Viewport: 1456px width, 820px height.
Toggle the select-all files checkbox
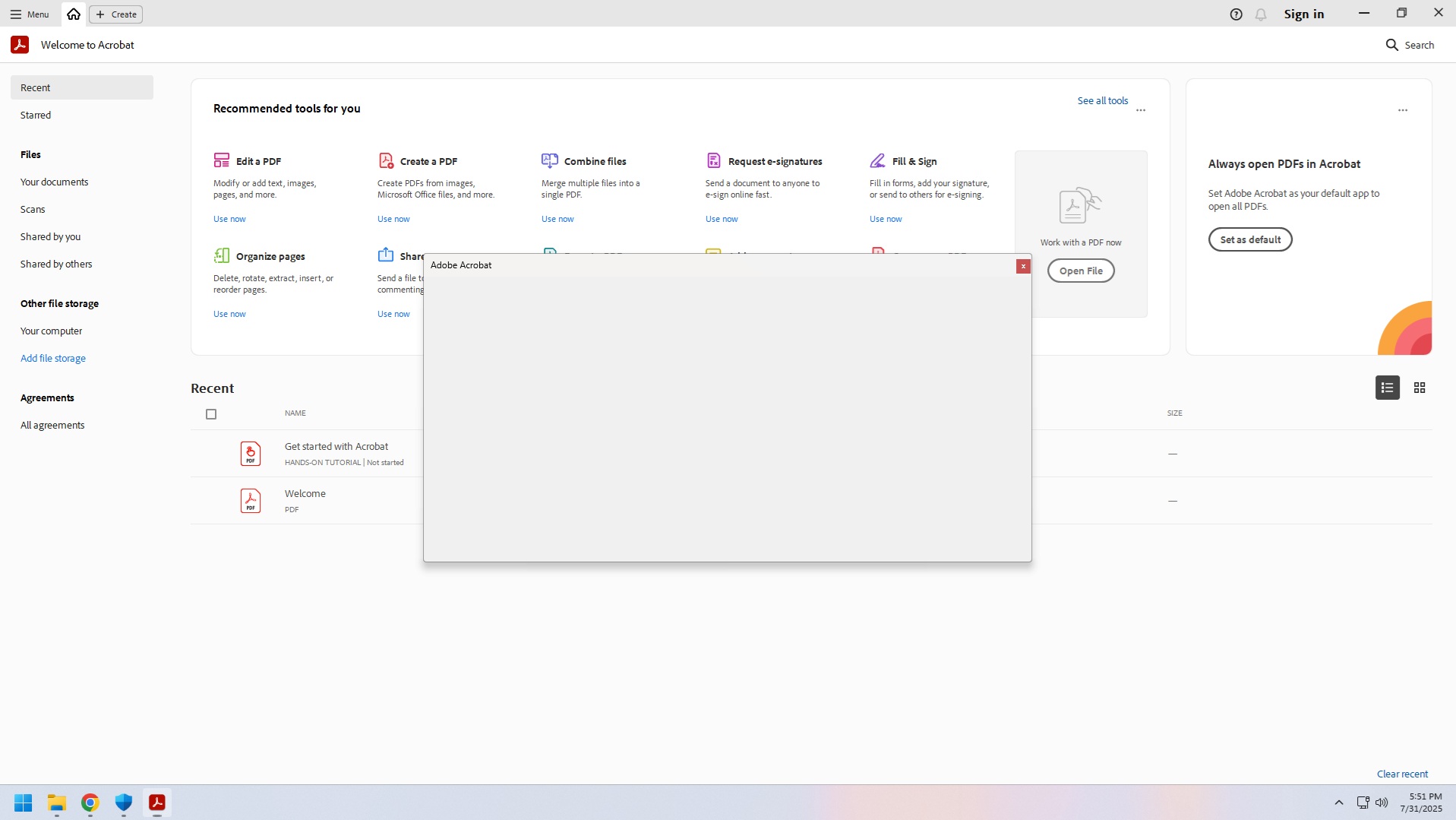[x=211, y=414]
